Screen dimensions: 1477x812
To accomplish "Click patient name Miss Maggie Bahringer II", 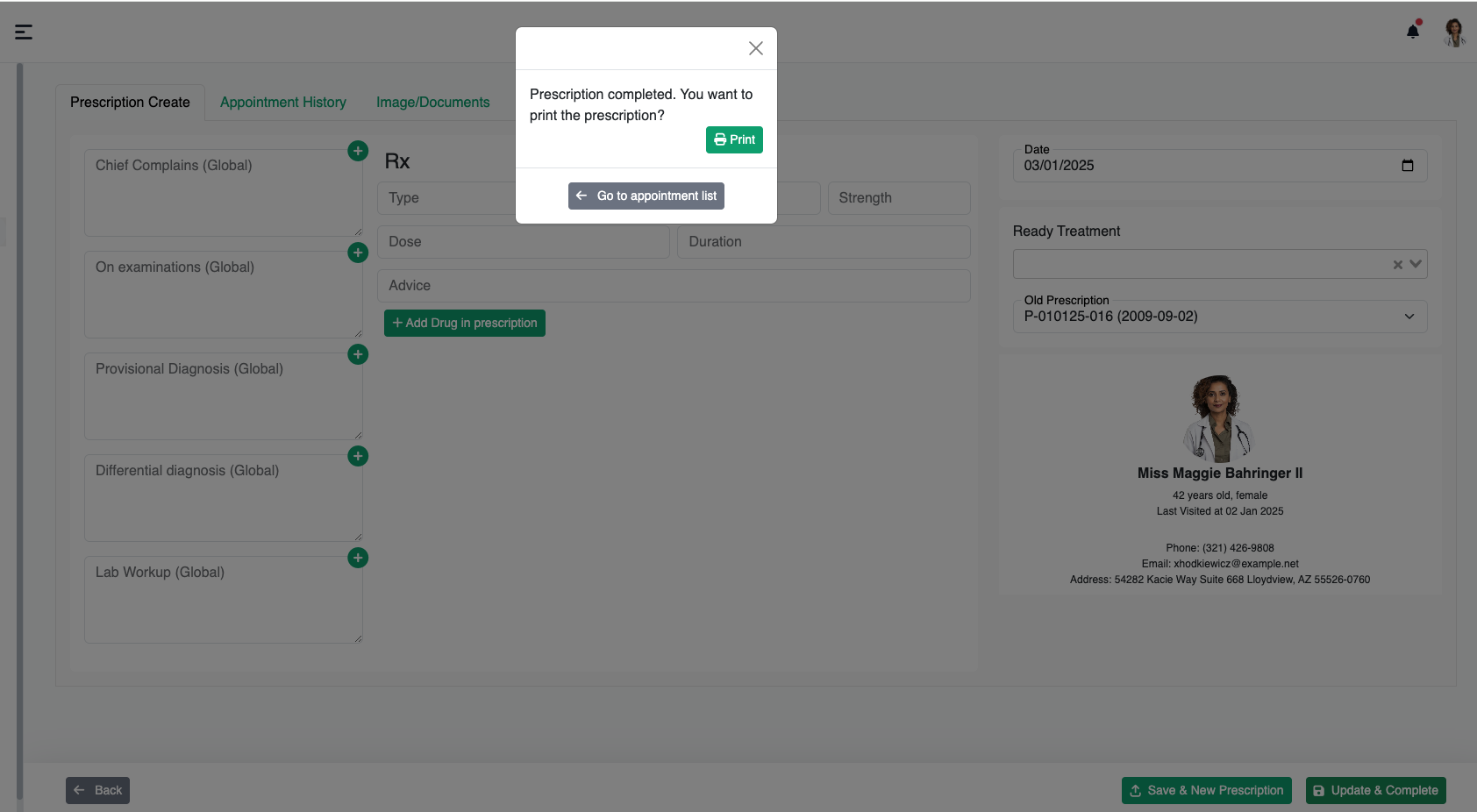I will coord(1220,474).
